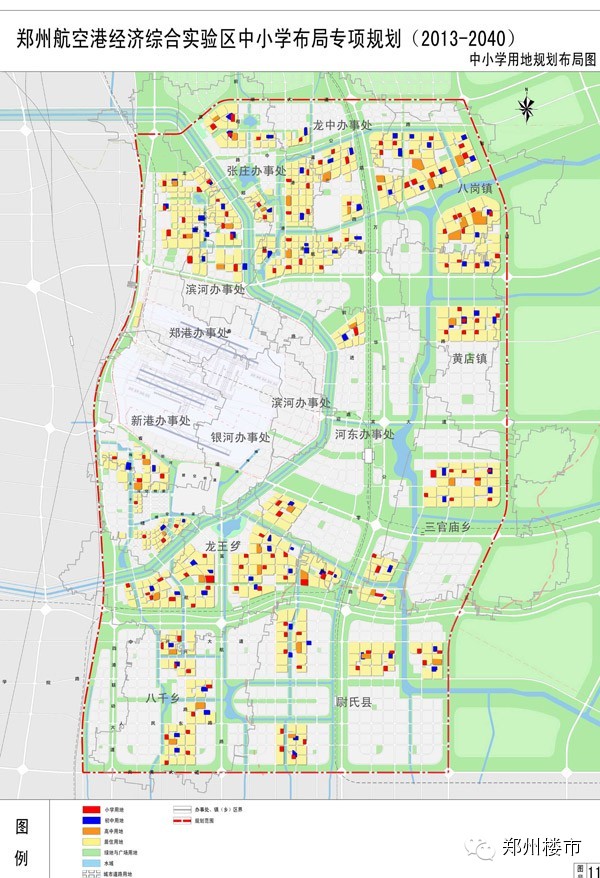Screen dimensions: 600x878
Task: Pick the red 小学用地 legend swatch
Action: (91, 810)
